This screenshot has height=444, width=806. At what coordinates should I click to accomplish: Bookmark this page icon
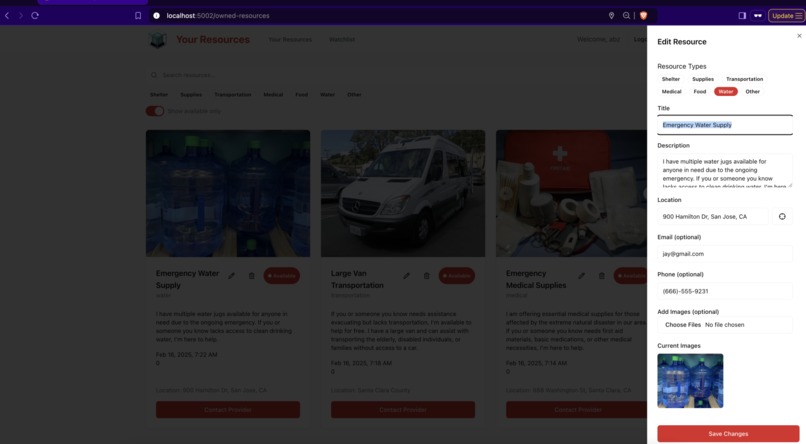tap(138, 15)
